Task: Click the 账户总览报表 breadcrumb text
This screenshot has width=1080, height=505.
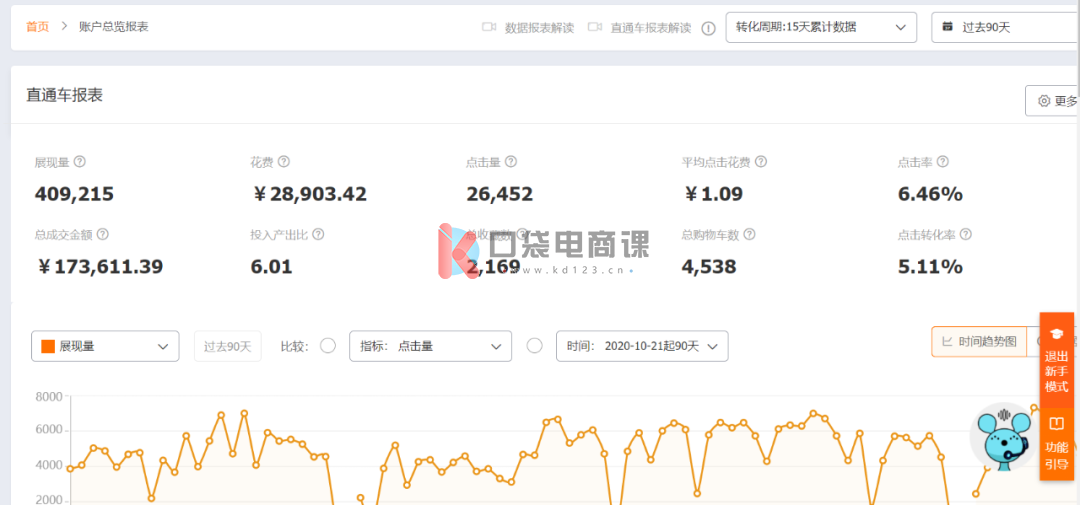Action: 114,27
